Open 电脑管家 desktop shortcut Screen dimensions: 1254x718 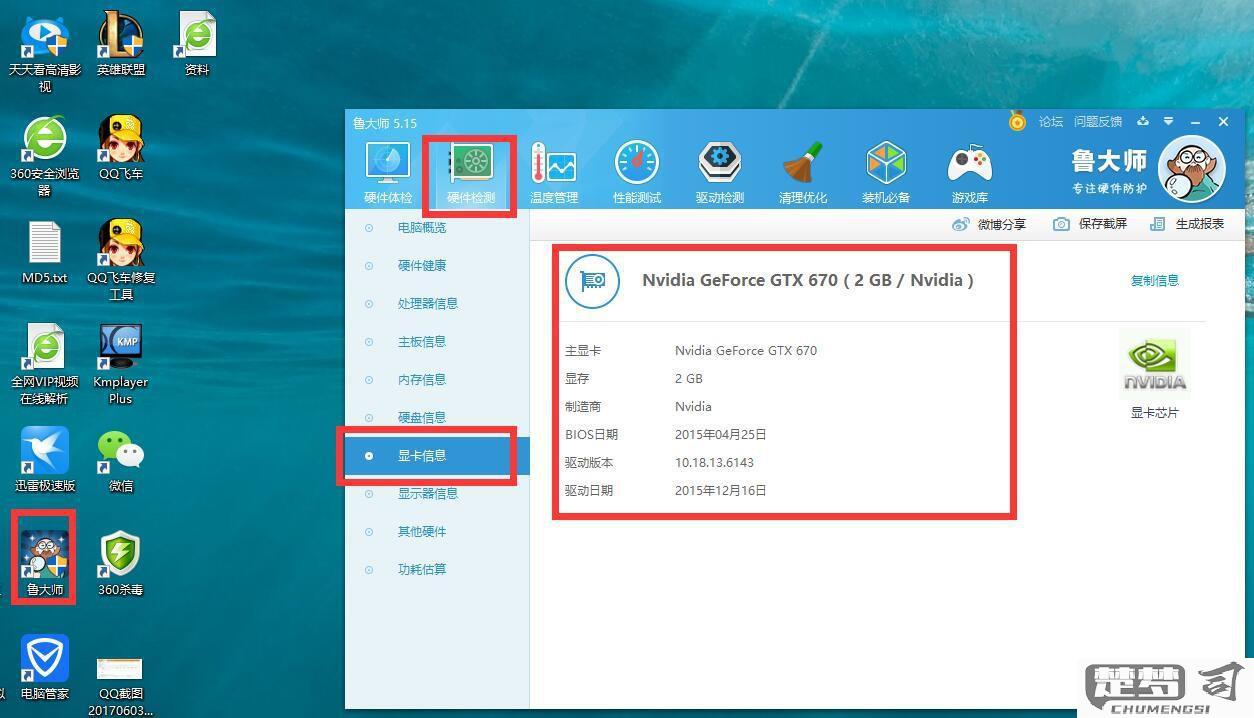[45, 668]
